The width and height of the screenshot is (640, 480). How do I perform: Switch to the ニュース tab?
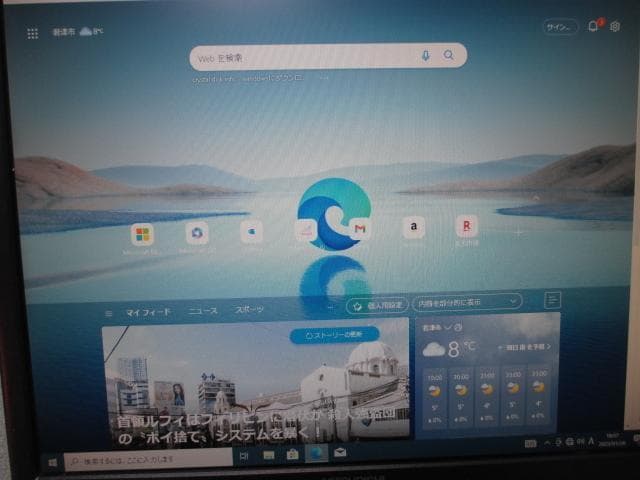click(x=202, y=311)
